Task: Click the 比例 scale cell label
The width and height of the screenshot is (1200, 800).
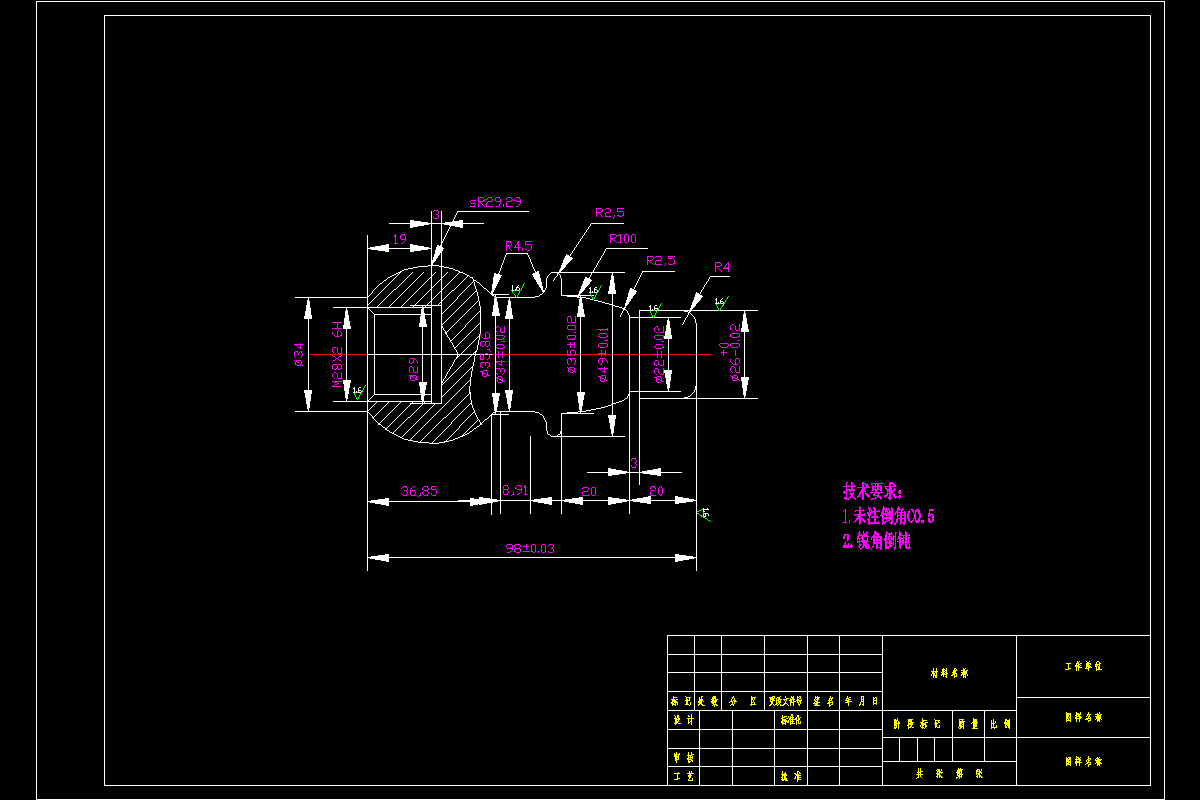Action: point(1001,724)
